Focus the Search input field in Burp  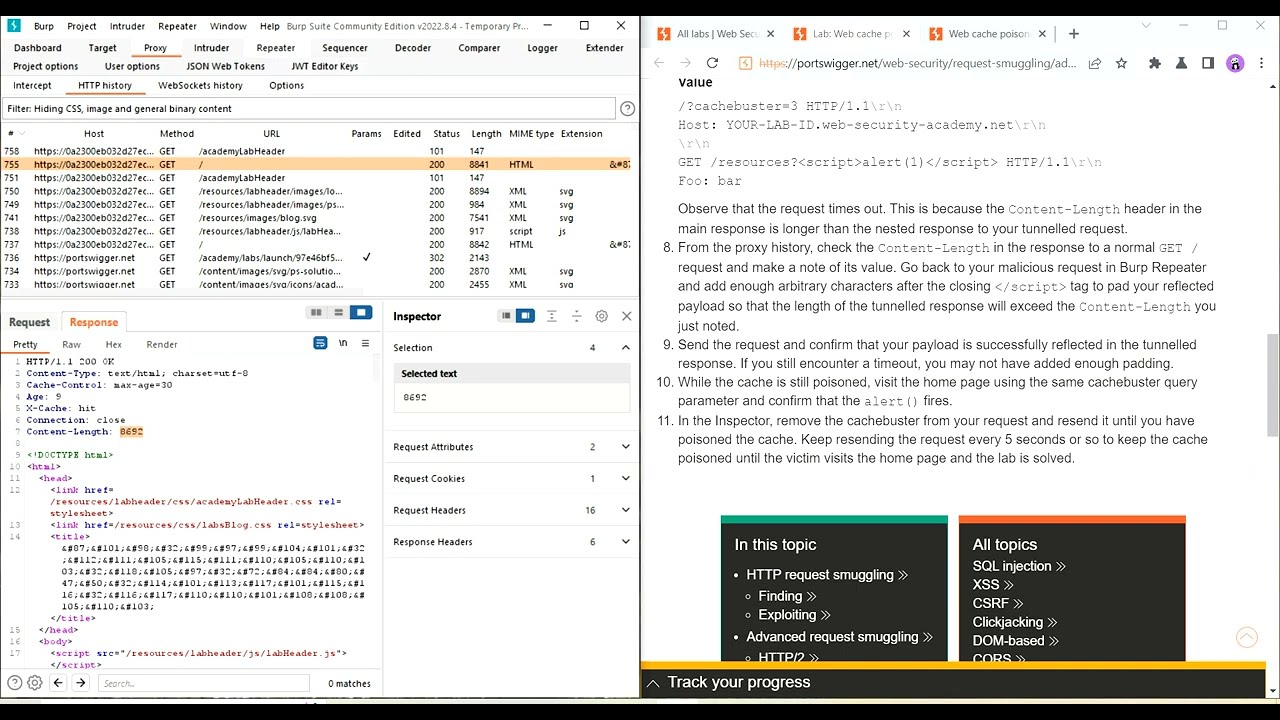coord(206,683)
